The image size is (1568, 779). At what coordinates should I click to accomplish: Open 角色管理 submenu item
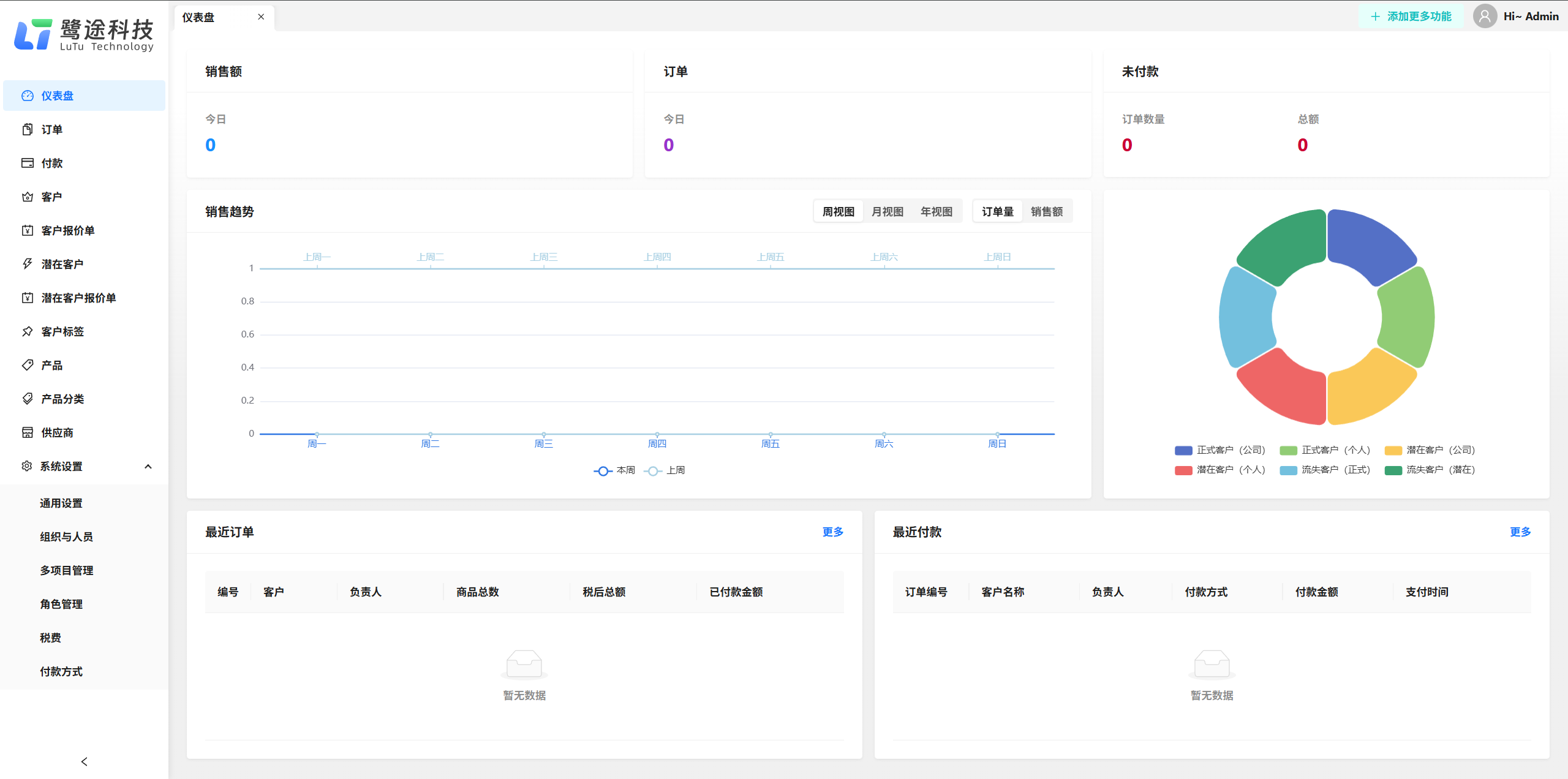[61, 604]
